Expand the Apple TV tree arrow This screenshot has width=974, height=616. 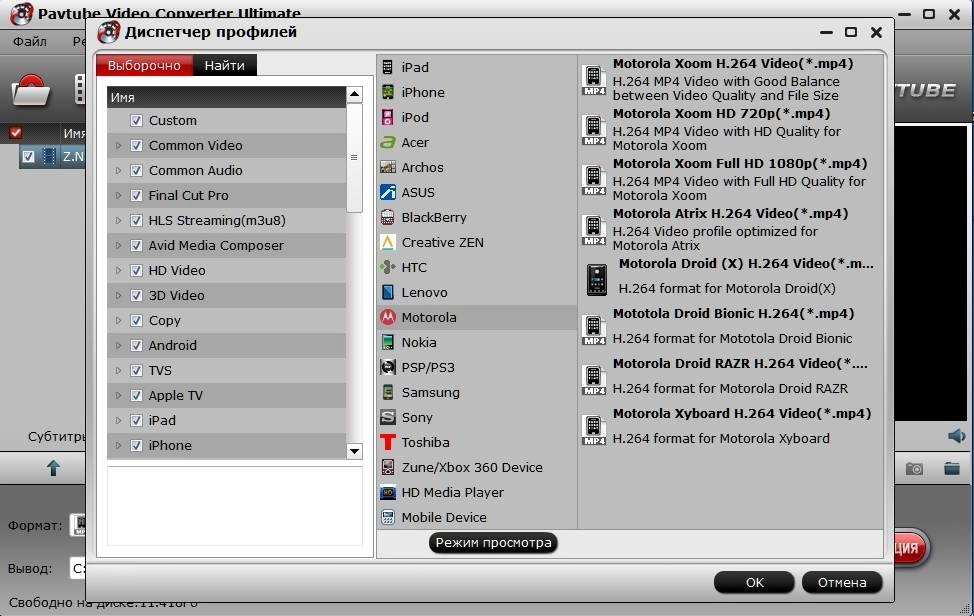(x=118, y=396)
